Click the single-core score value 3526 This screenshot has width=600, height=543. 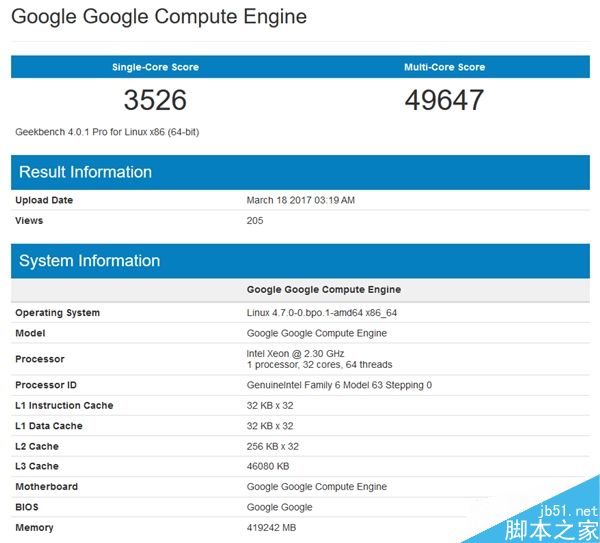(155, 100)
